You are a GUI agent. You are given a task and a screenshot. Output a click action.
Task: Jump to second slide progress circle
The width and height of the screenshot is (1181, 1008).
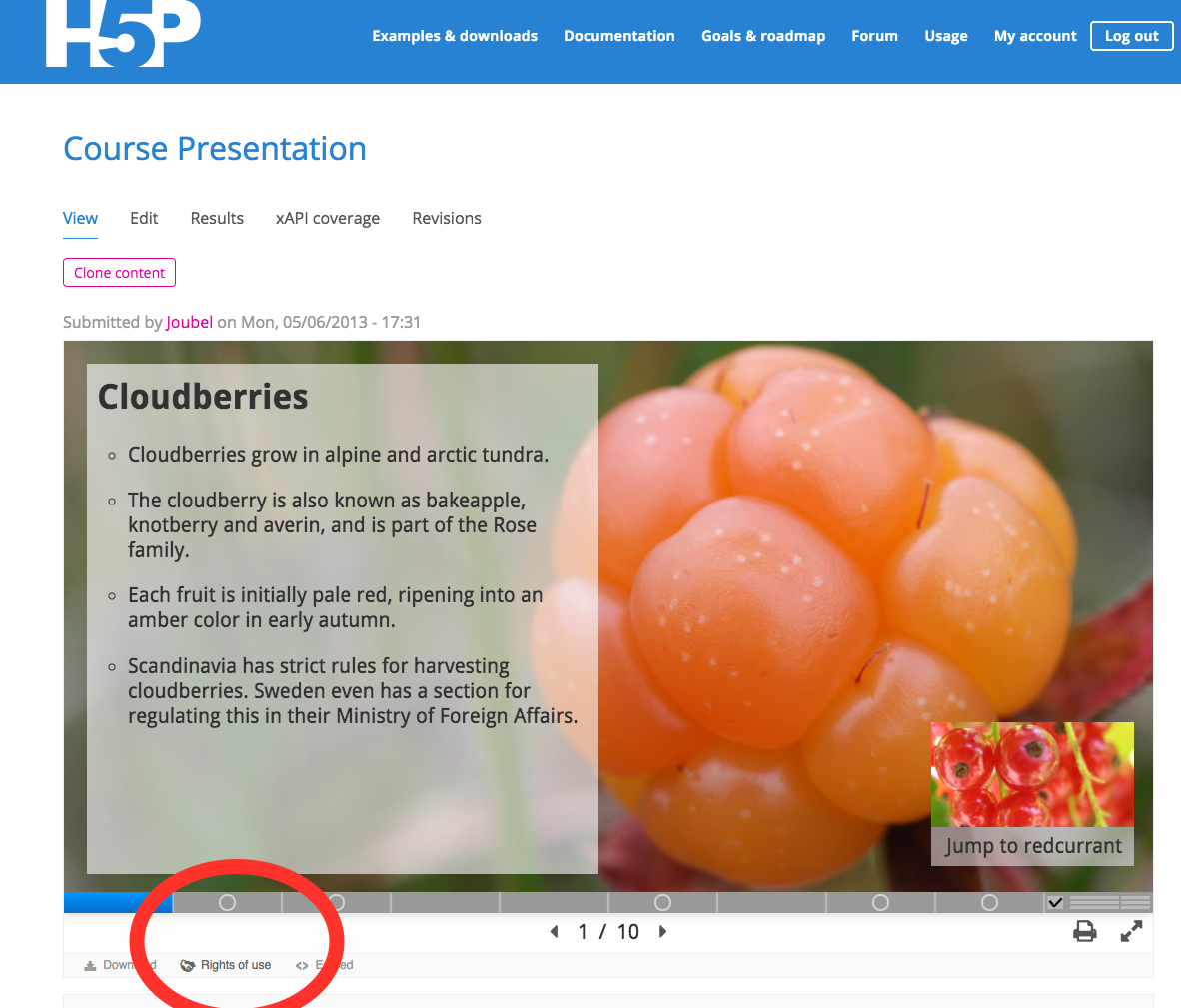coord(227,903)
